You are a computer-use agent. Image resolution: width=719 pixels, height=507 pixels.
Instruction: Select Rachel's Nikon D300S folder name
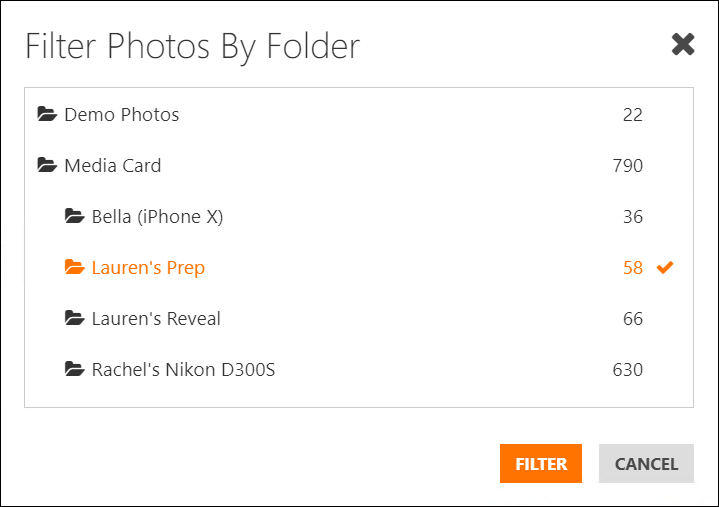click(x=183, y=369)
